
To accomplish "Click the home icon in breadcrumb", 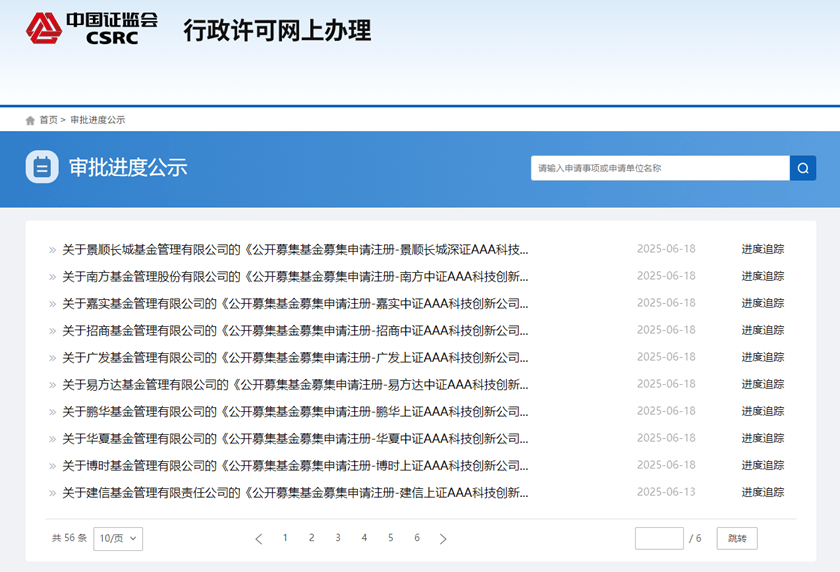I will (30, 121).
